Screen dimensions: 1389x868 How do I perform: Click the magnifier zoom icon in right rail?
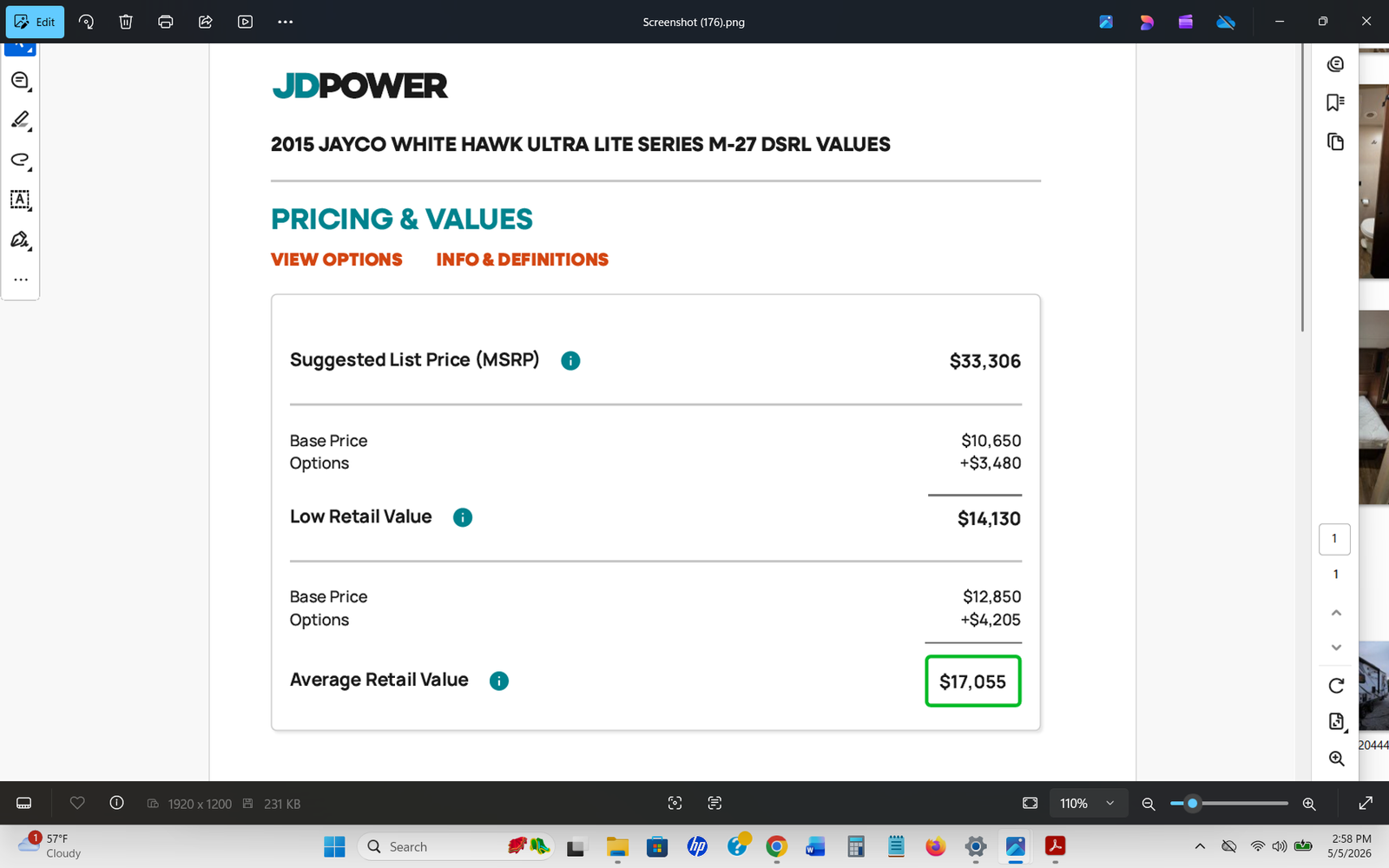tap(1336, 759)
